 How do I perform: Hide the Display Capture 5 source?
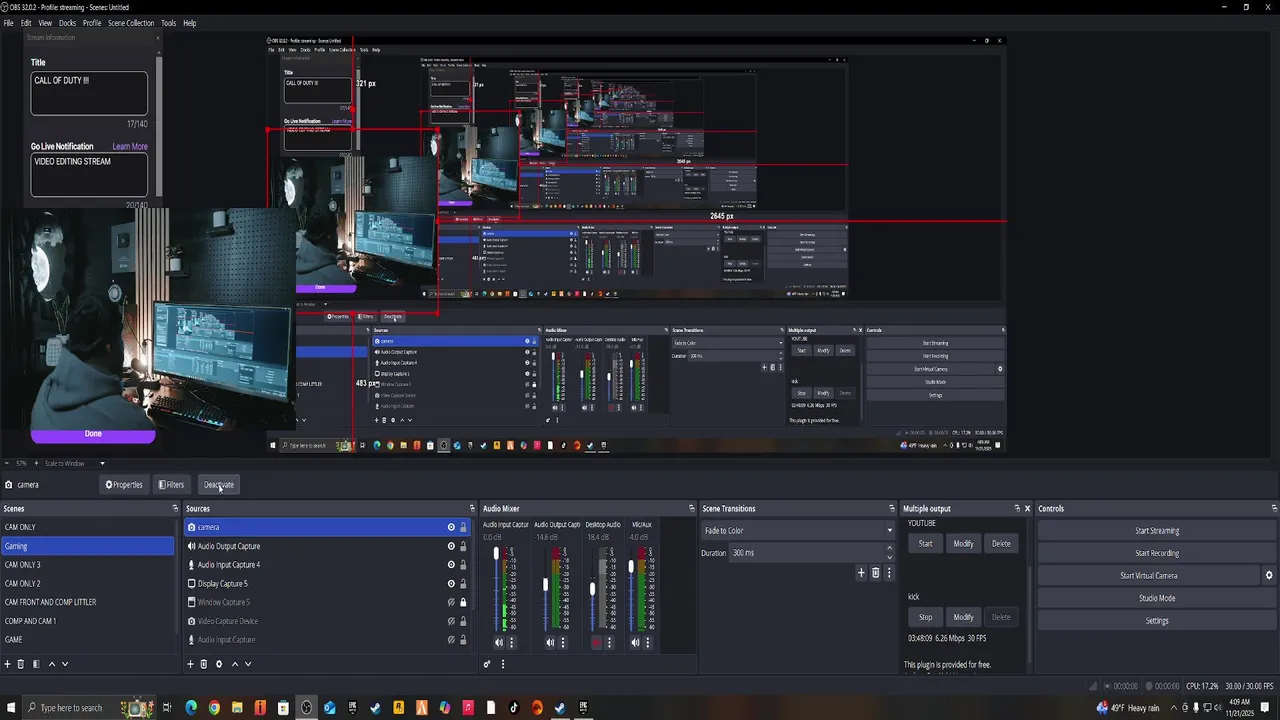click(451, 584)
